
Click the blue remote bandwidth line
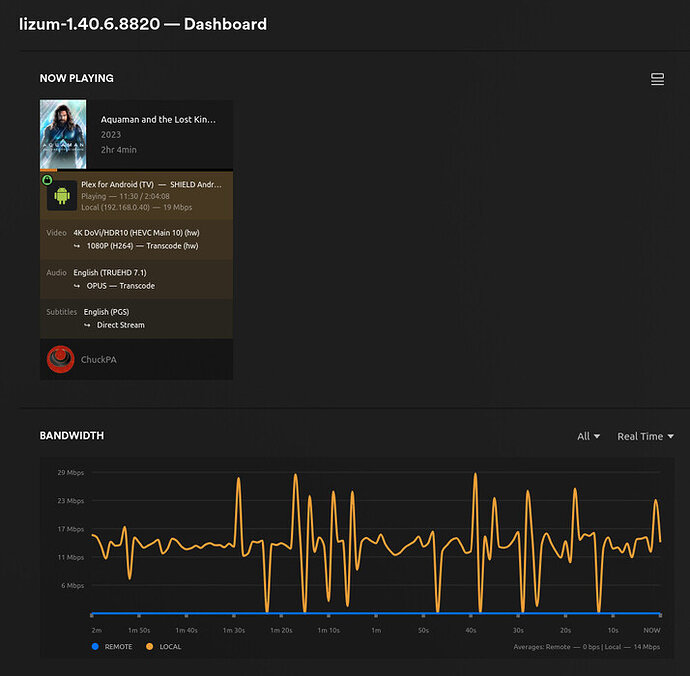[376, 613]
